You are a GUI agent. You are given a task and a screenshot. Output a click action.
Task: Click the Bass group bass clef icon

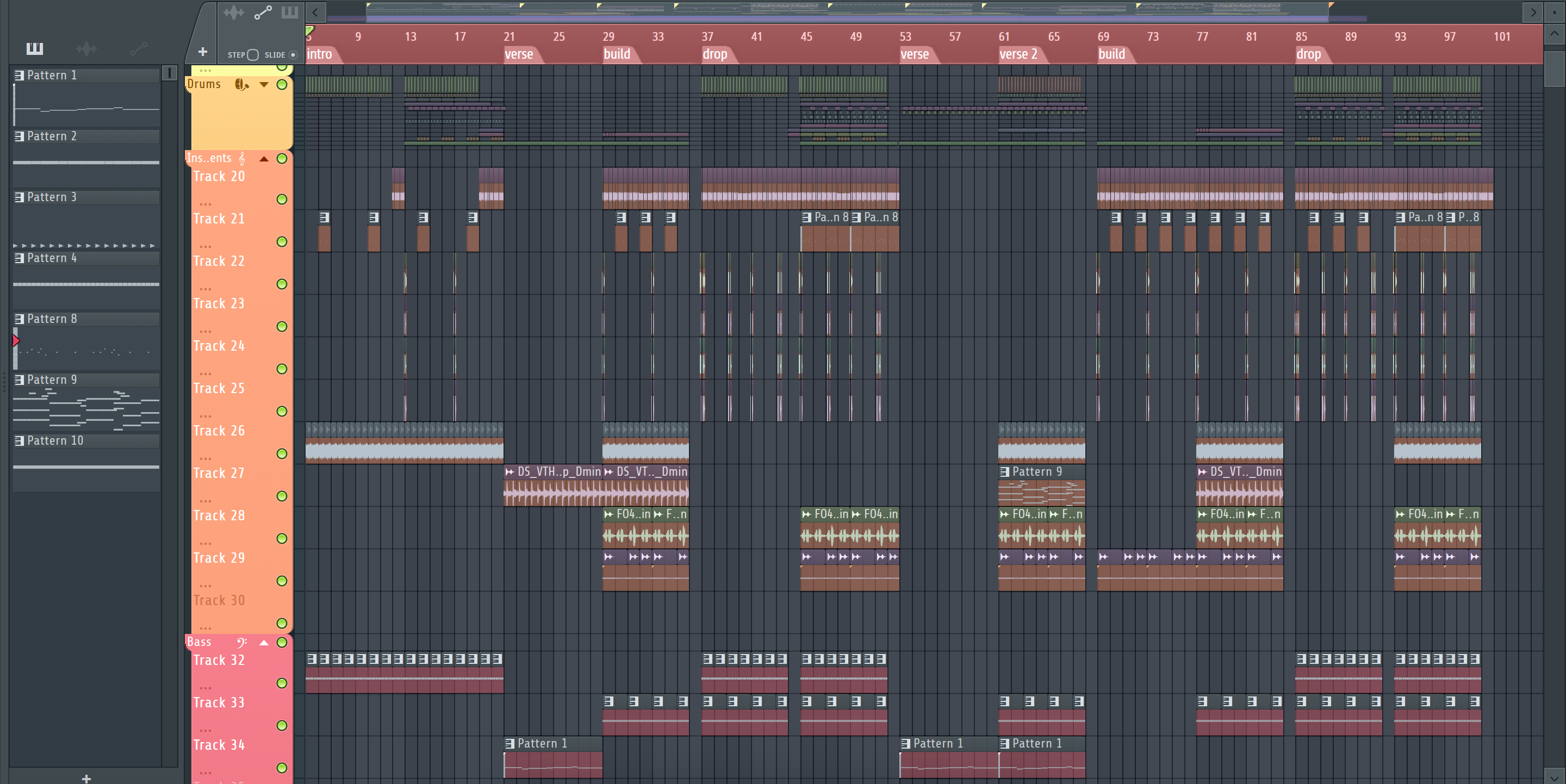click(x=241, y=643)
